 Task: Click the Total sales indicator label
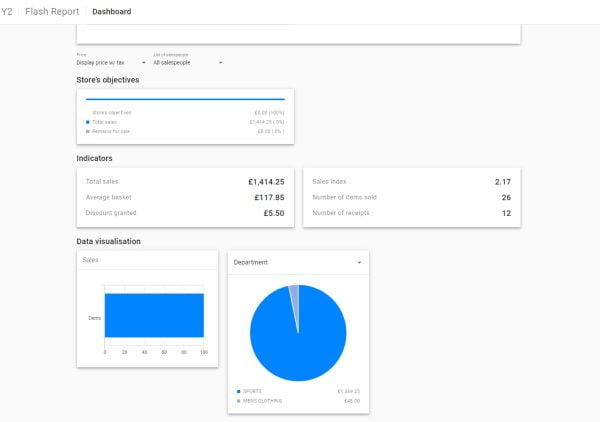(x=102, y=181)
